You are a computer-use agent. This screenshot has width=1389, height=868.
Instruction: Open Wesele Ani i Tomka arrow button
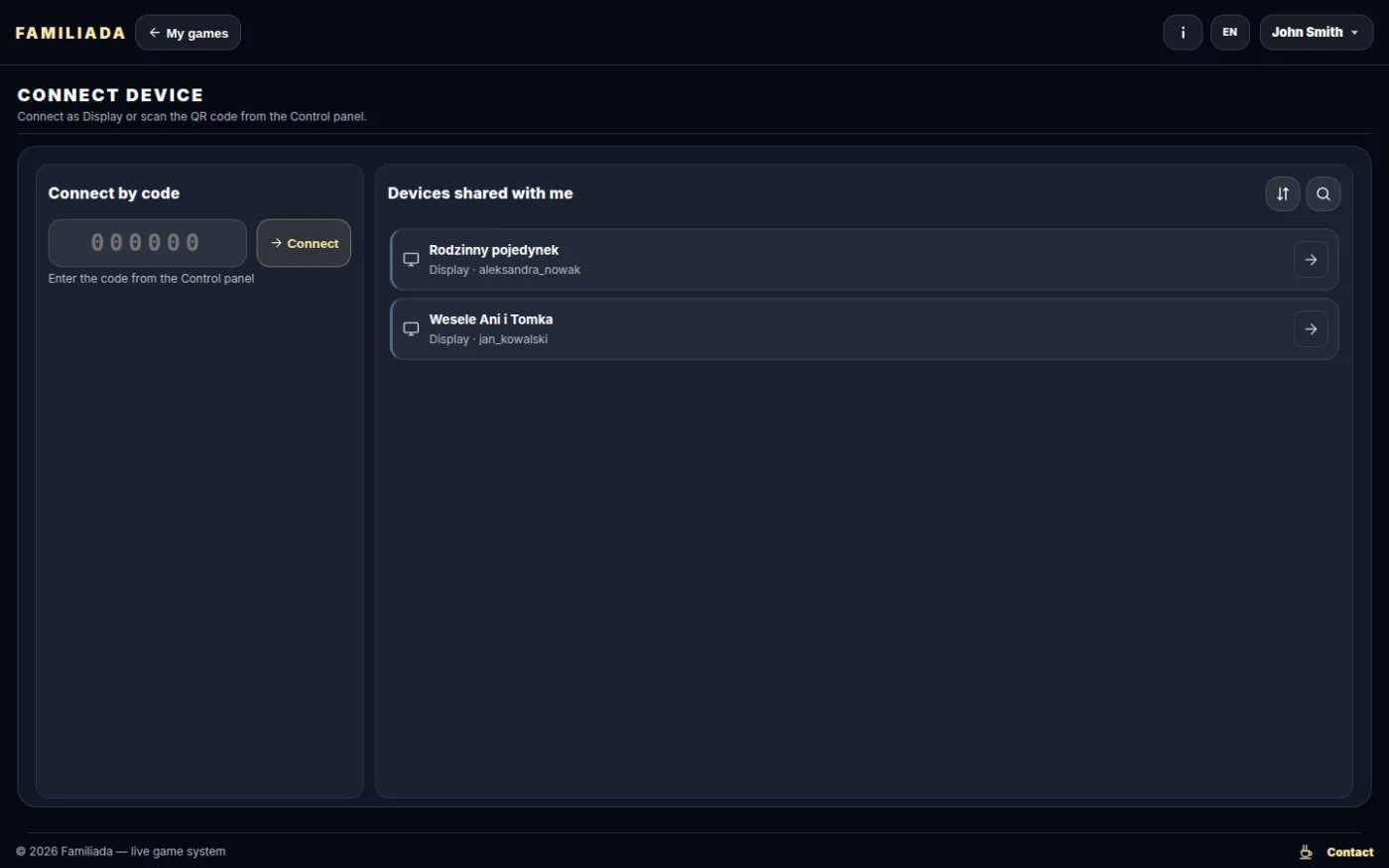[1311, 329]
